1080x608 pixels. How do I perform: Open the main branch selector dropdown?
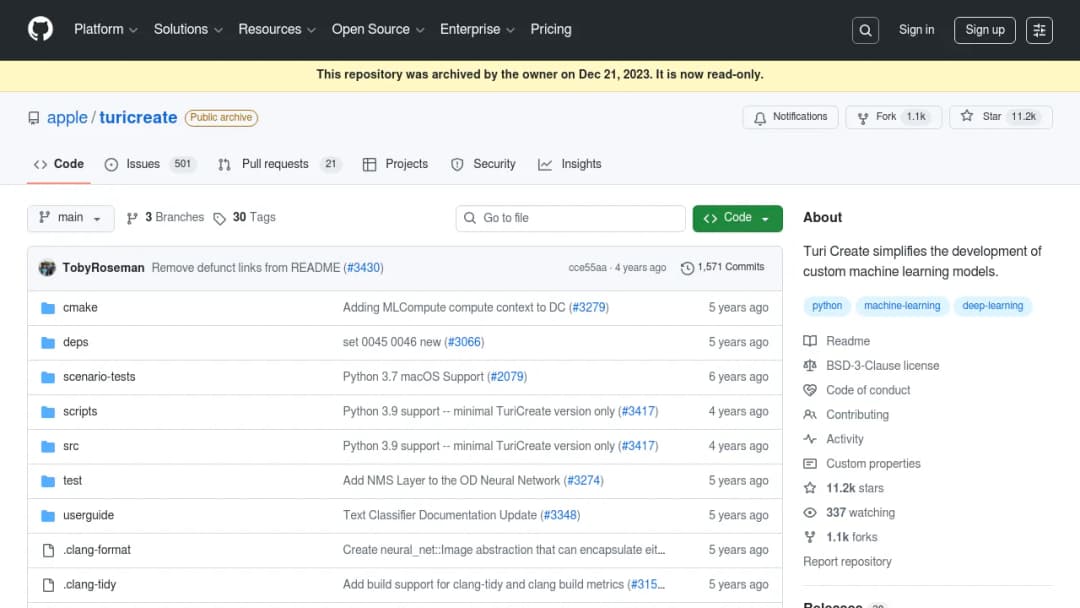(x=71, y=218)
